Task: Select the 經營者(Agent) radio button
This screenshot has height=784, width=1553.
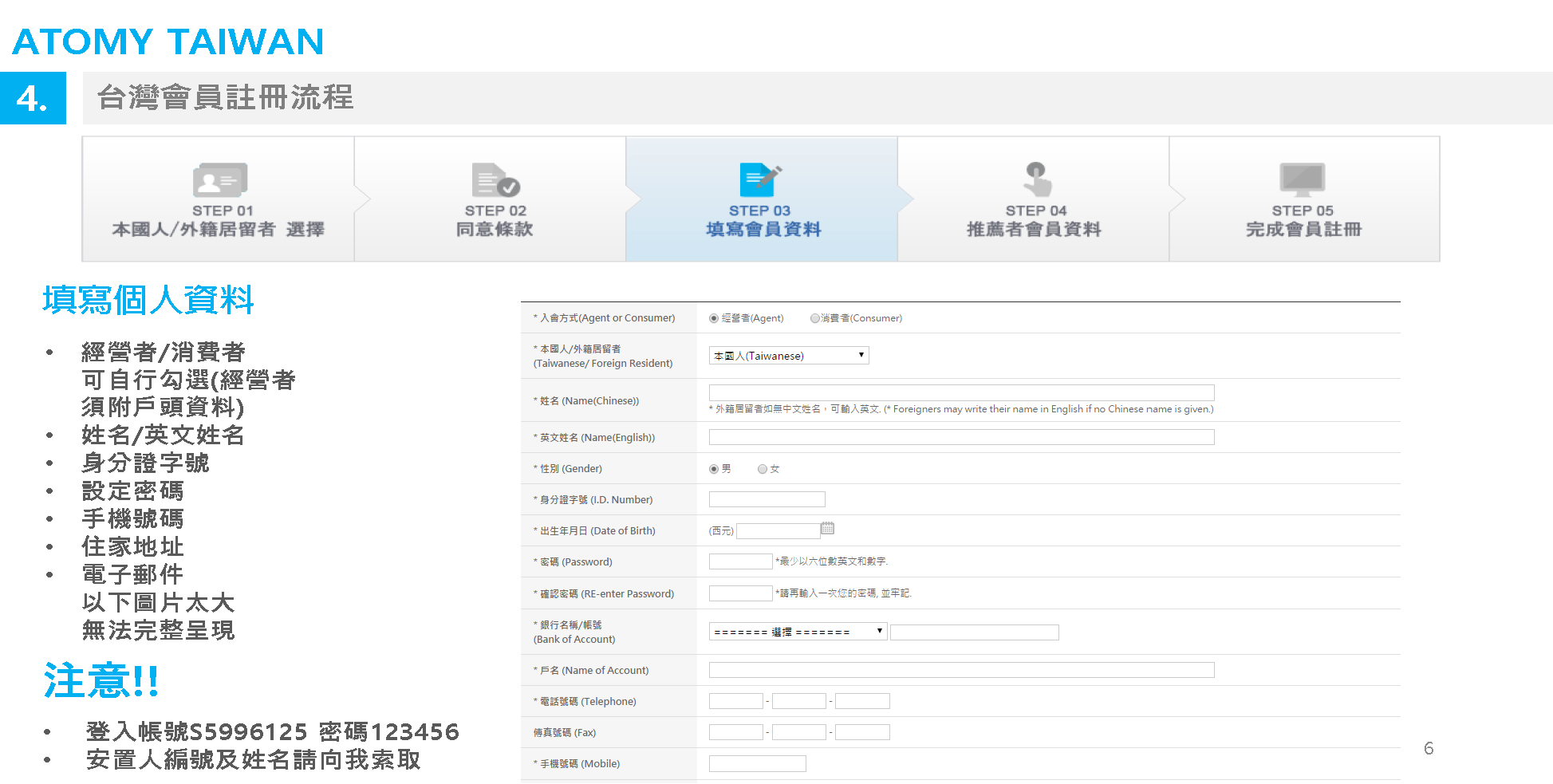Action: pyautogui.click(x=714, y=318)
